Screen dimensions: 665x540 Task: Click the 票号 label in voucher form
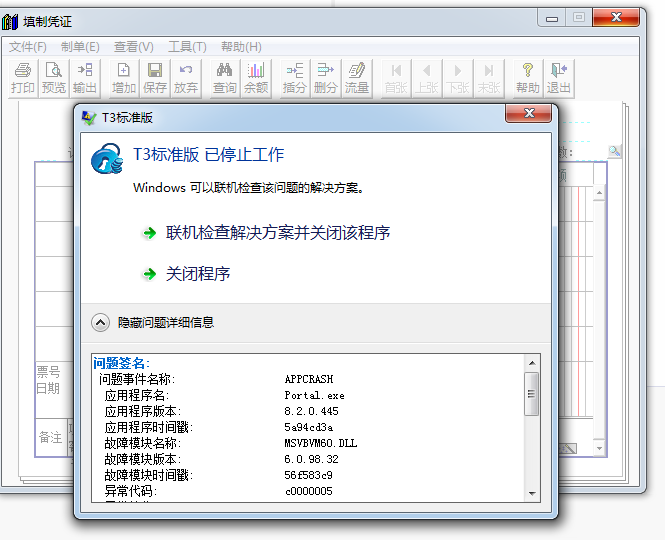coord(48,372)
